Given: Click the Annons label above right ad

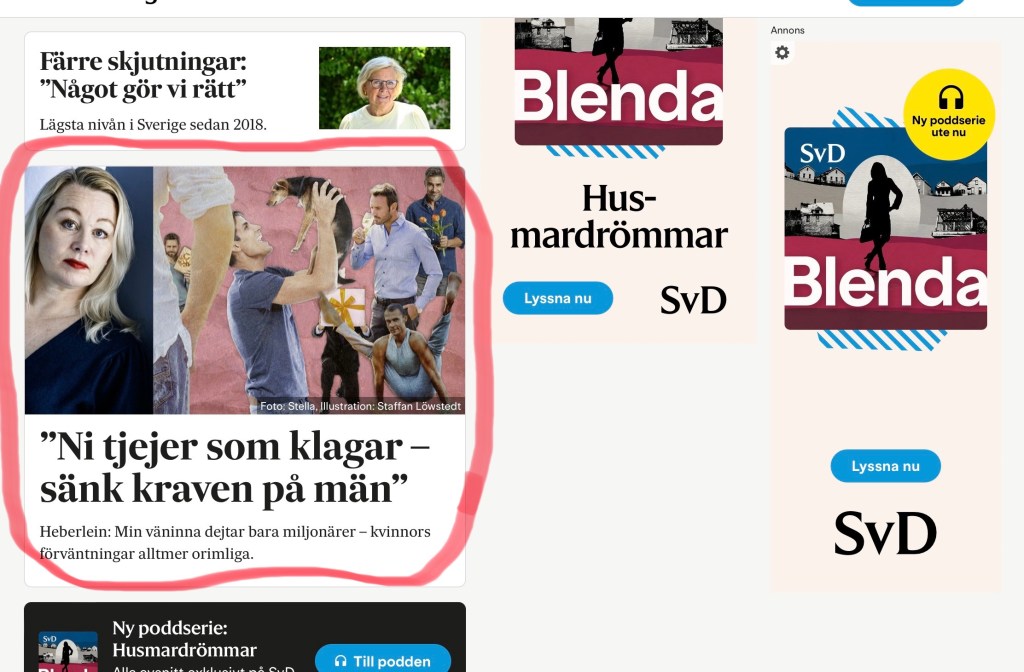Looking at the screenshot, I should [787, 30].
